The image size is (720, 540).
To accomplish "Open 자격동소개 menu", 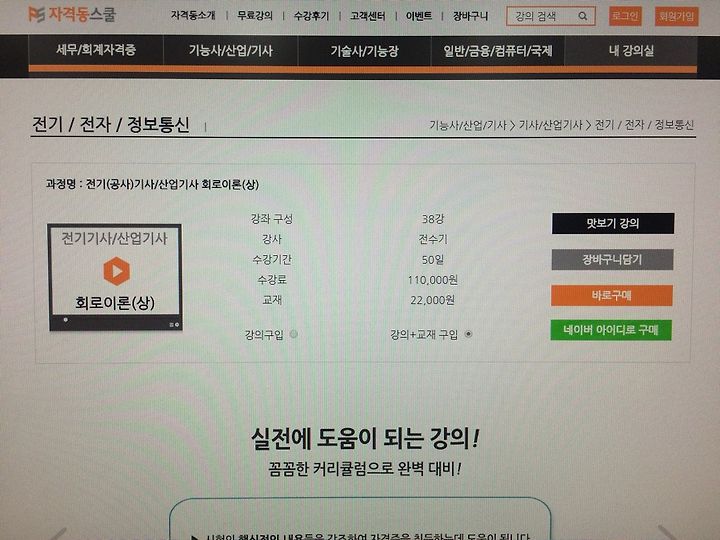I will (x=193, y=16).
